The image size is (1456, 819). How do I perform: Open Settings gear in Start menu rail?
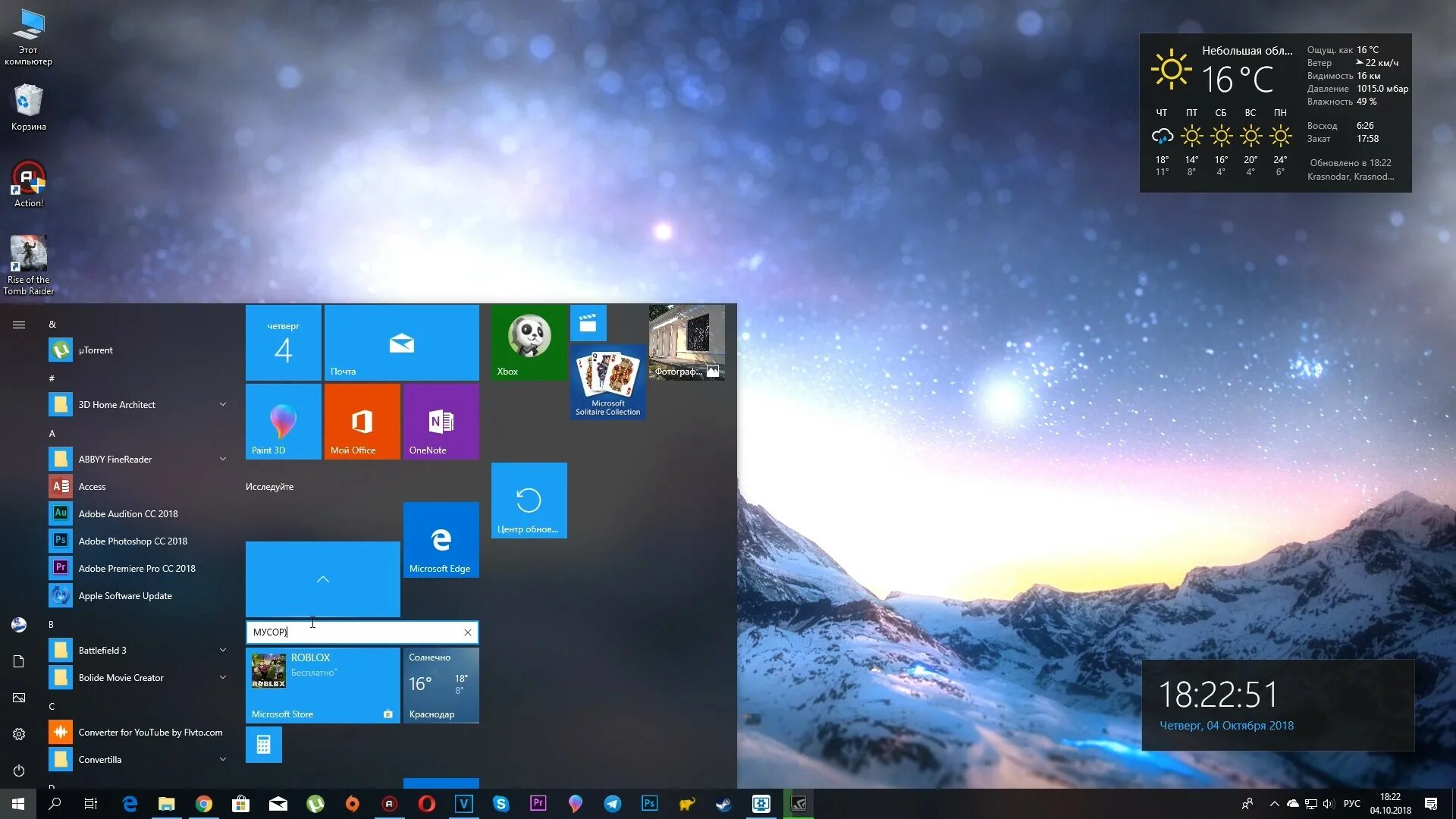pyautogui.click(x=19, y=734)
